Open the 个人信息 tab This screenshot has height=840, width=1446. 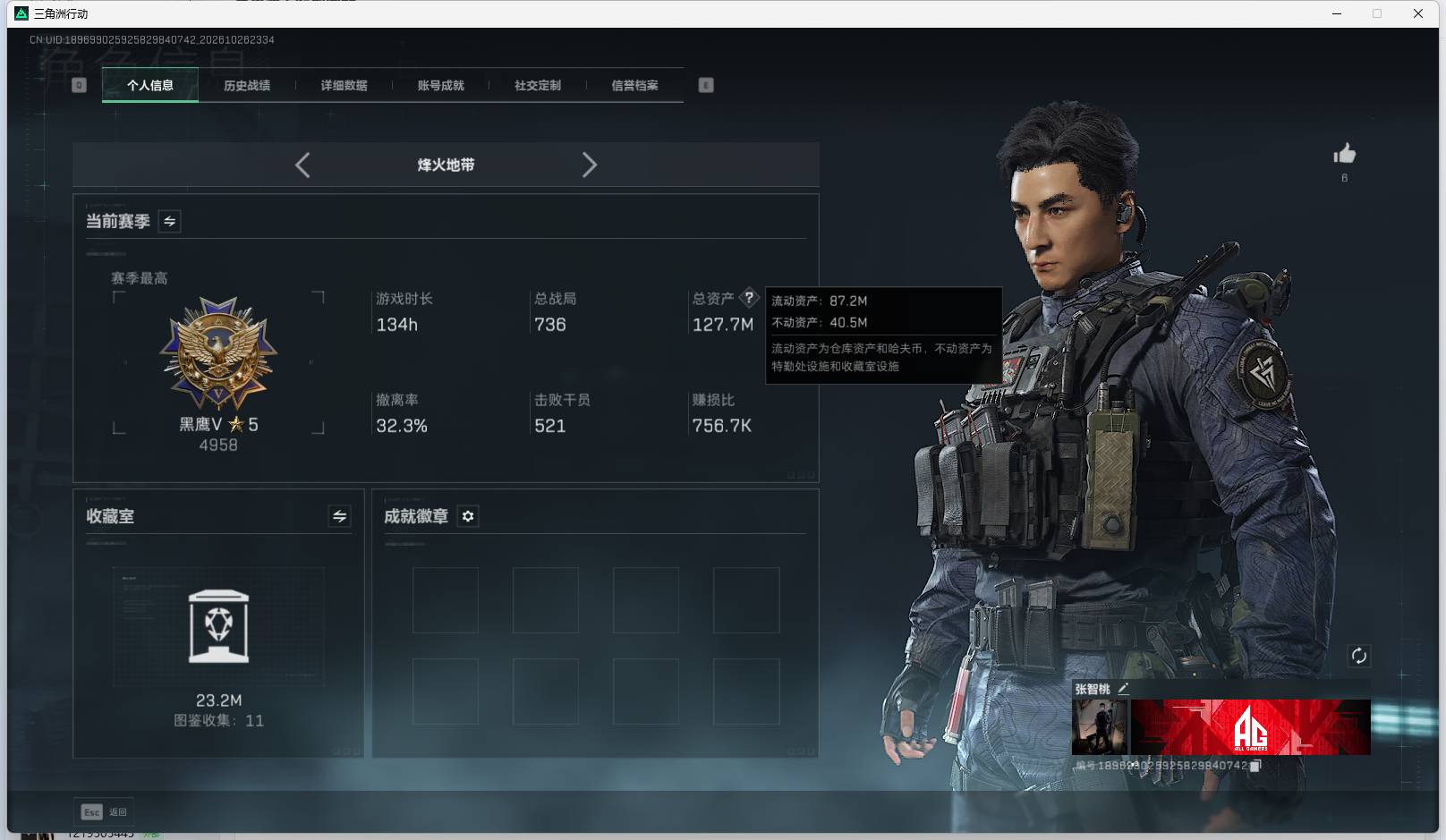pos(150,85)
